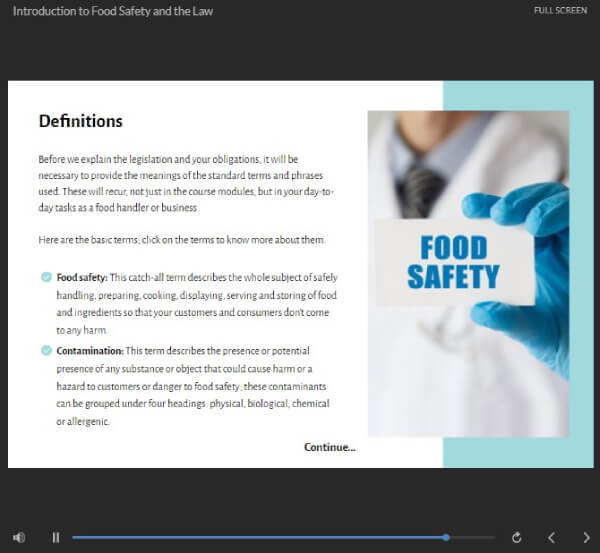The width and height of the screenshot is (600, 553).
Task: Click the 'Here are the basic terms' sentence
Action: pyautogui.click(x=182, y=240)
